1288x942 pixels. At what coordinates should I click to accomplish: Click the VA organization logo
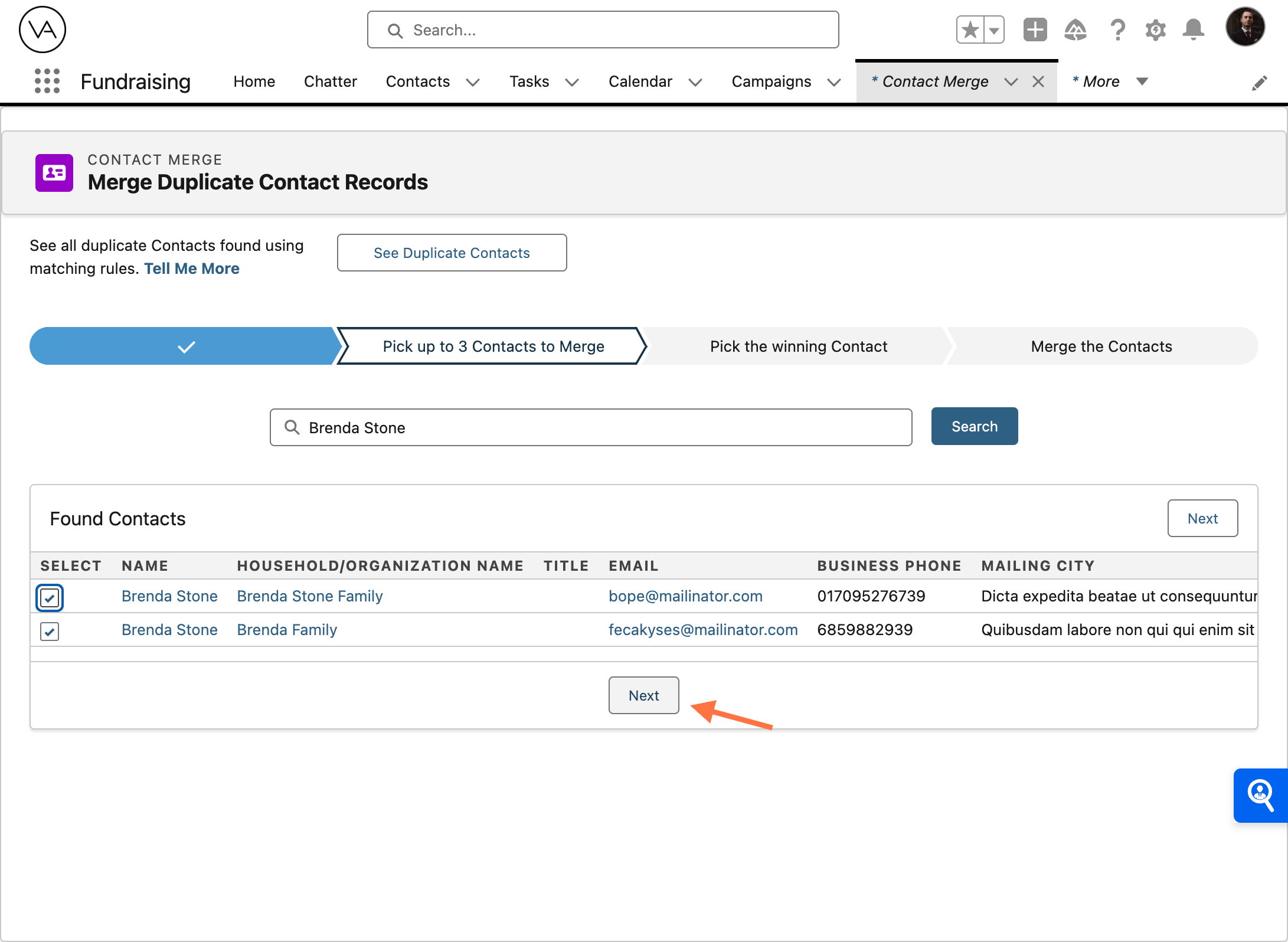click(x=43, y=30)
